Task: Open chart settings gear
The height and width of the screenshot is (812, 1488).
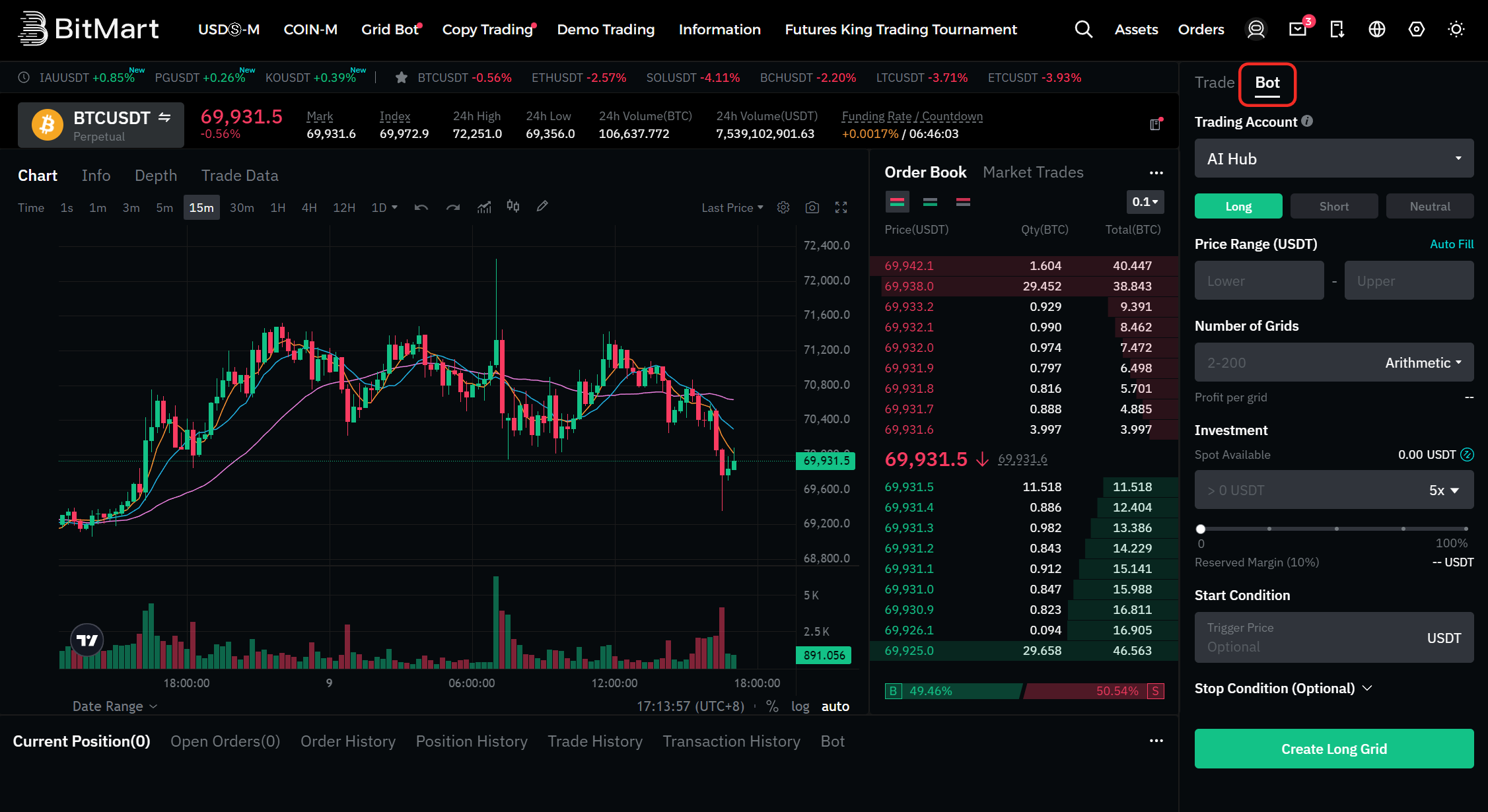Action: pos(783,207)
